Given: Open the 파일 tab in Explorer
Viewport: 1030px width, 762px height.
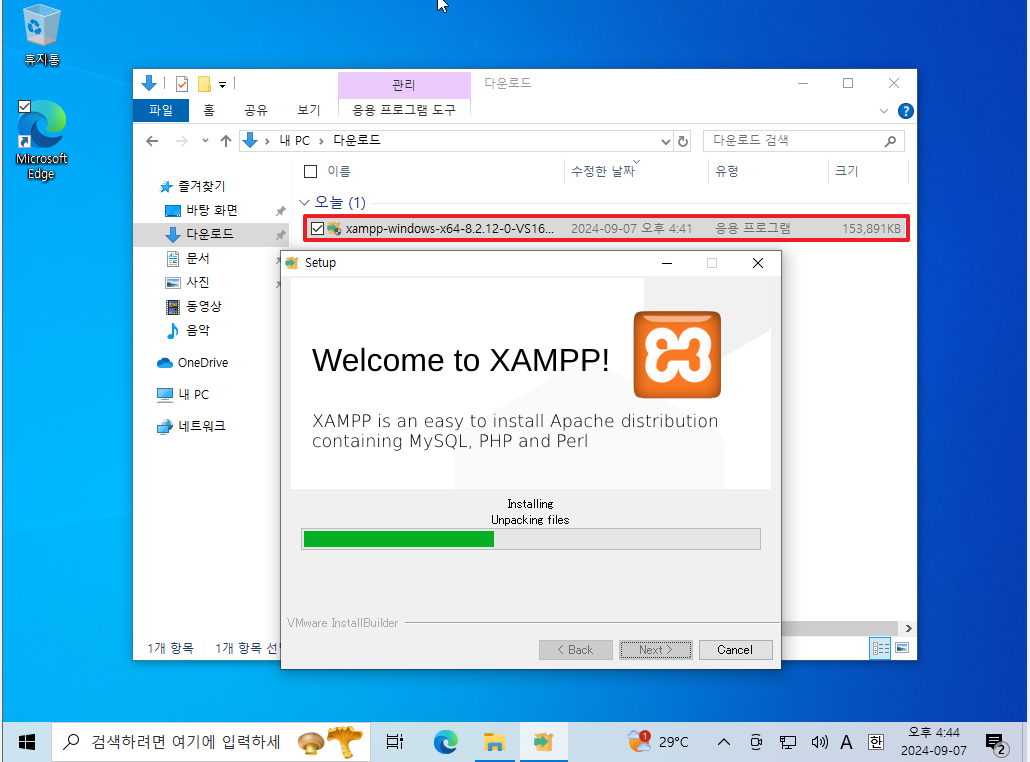Looking at the screenshot, I should (161, 110).
